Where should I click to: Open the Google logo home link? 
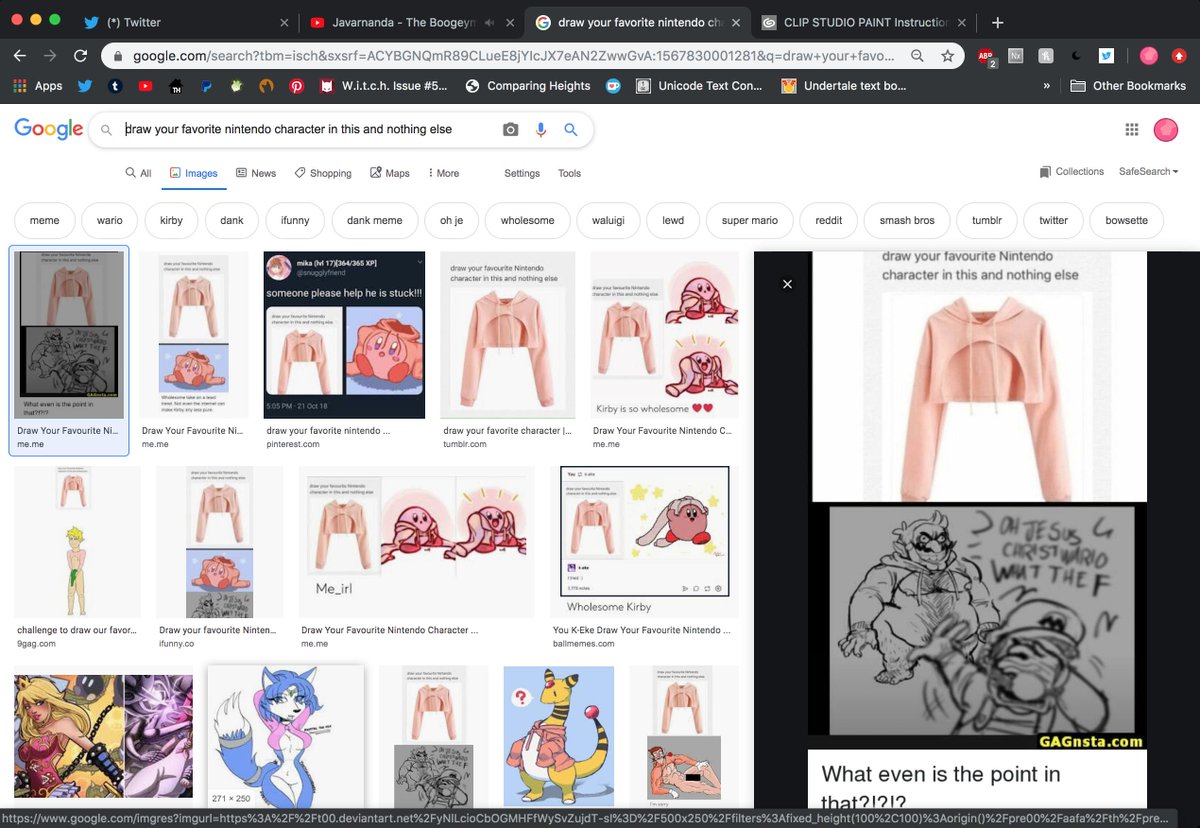(x=49, y=129)
